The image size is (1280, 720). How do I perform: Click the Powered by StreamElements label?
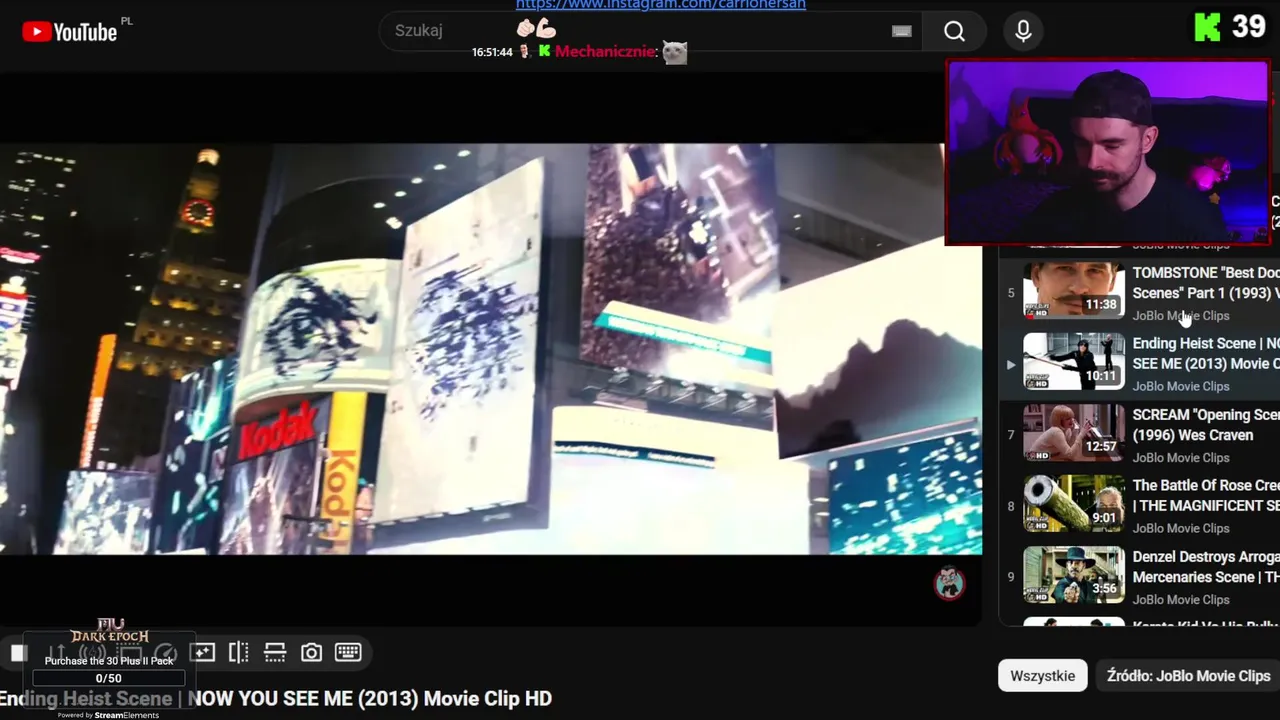[x=108, y=715]
